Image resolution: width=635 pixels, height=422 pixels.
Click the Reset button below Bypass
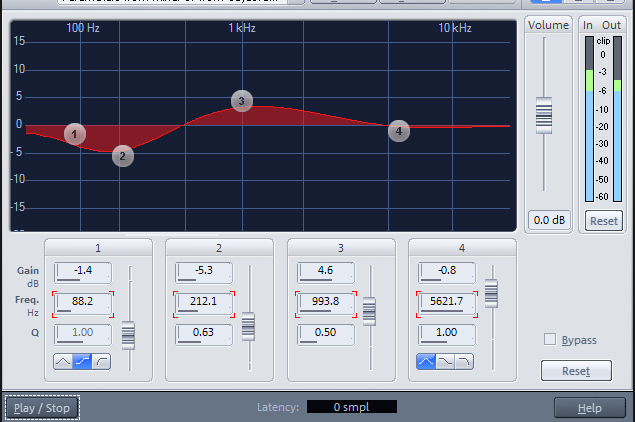(x=576, y=371)
